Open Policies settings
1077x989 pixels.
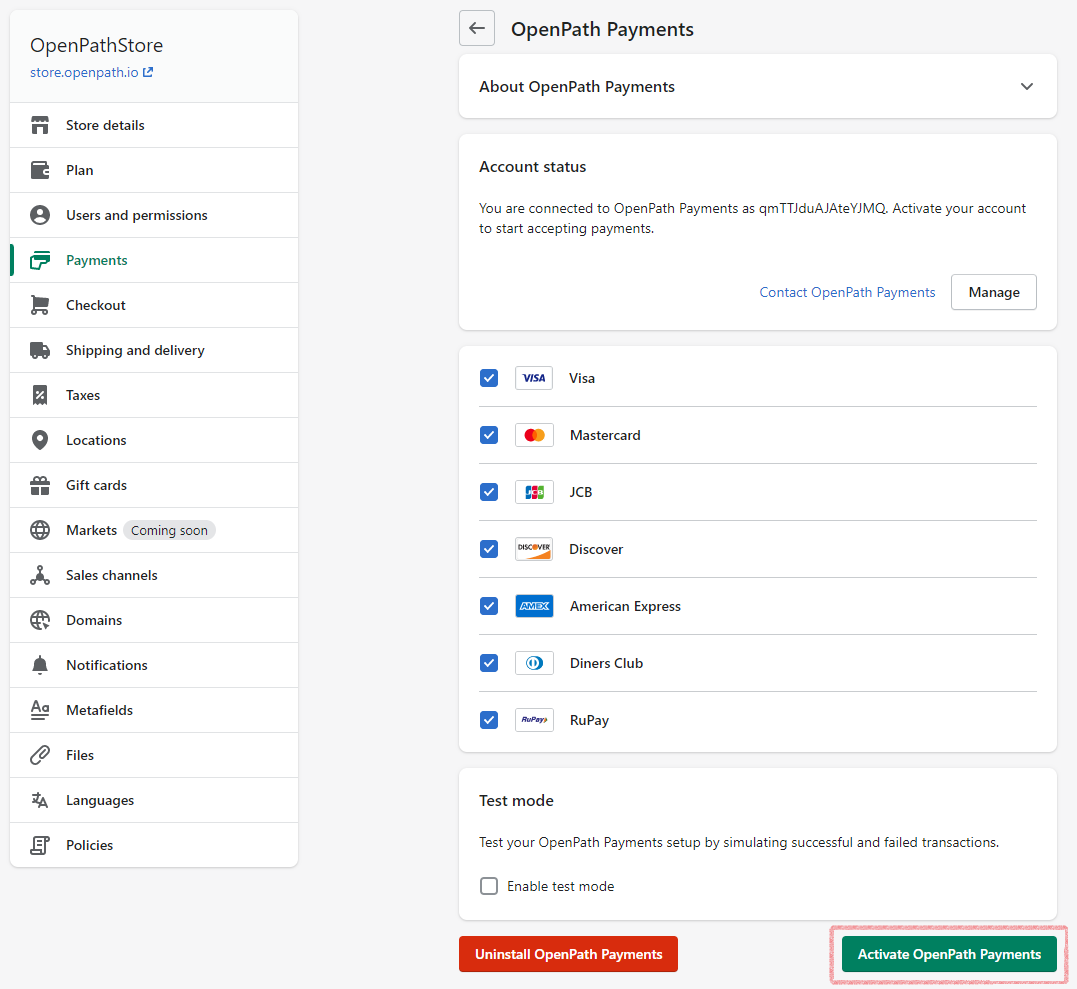154,845
